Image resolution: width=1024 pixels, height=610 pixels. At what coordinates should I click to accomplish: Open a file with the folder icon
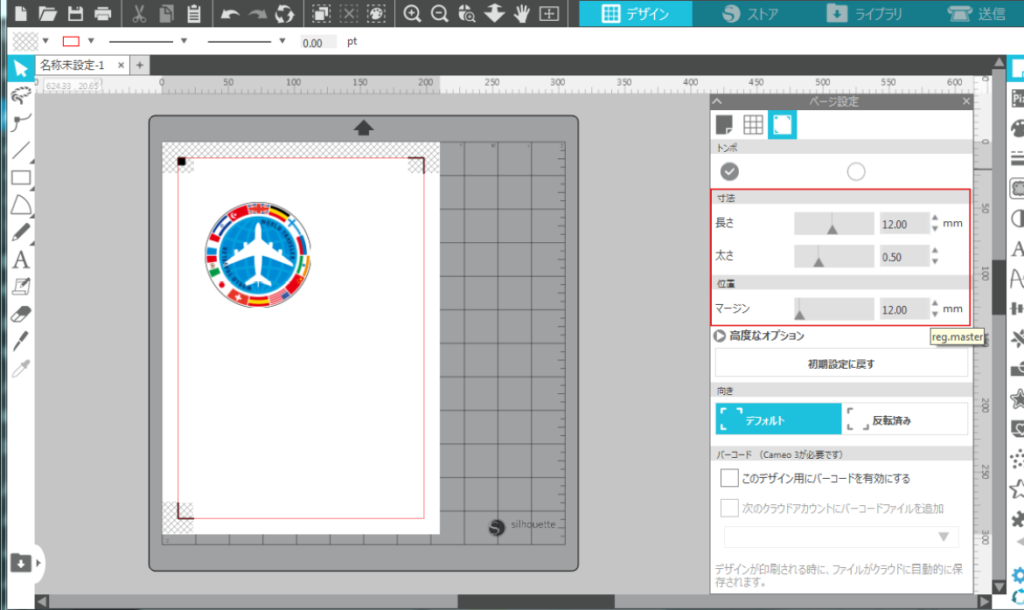[x=48, y=13]
